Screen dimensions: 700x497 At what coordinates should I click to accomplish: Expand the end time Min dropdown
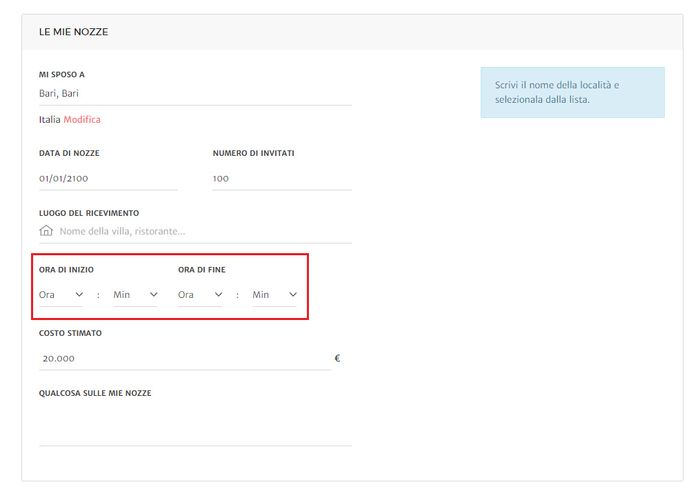pos(274,295)
